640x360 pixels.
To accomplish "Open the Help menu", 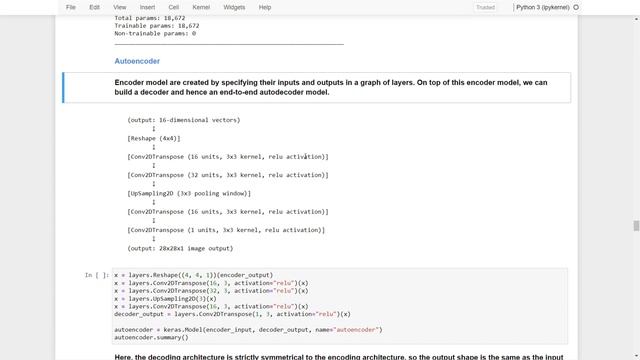I will click(x=264, y=7).
